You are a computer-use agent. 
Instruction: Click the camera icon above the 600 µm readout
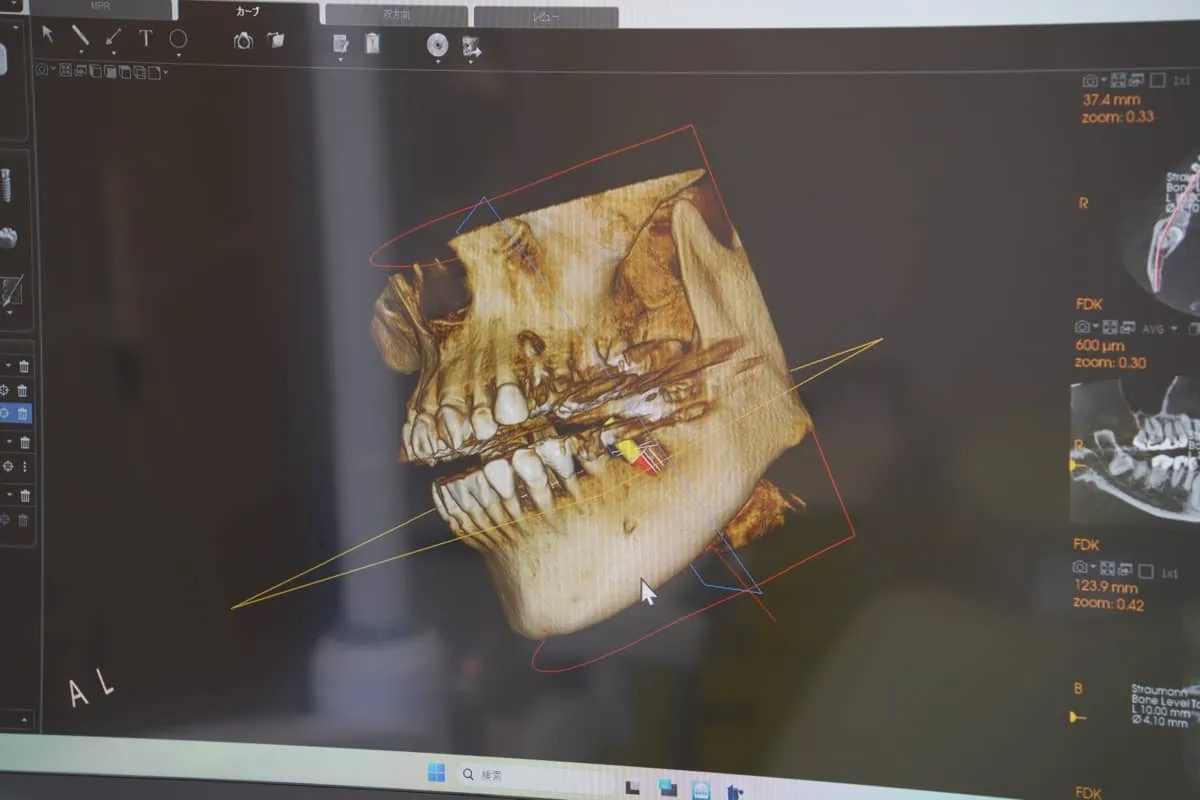[1082, 328]
